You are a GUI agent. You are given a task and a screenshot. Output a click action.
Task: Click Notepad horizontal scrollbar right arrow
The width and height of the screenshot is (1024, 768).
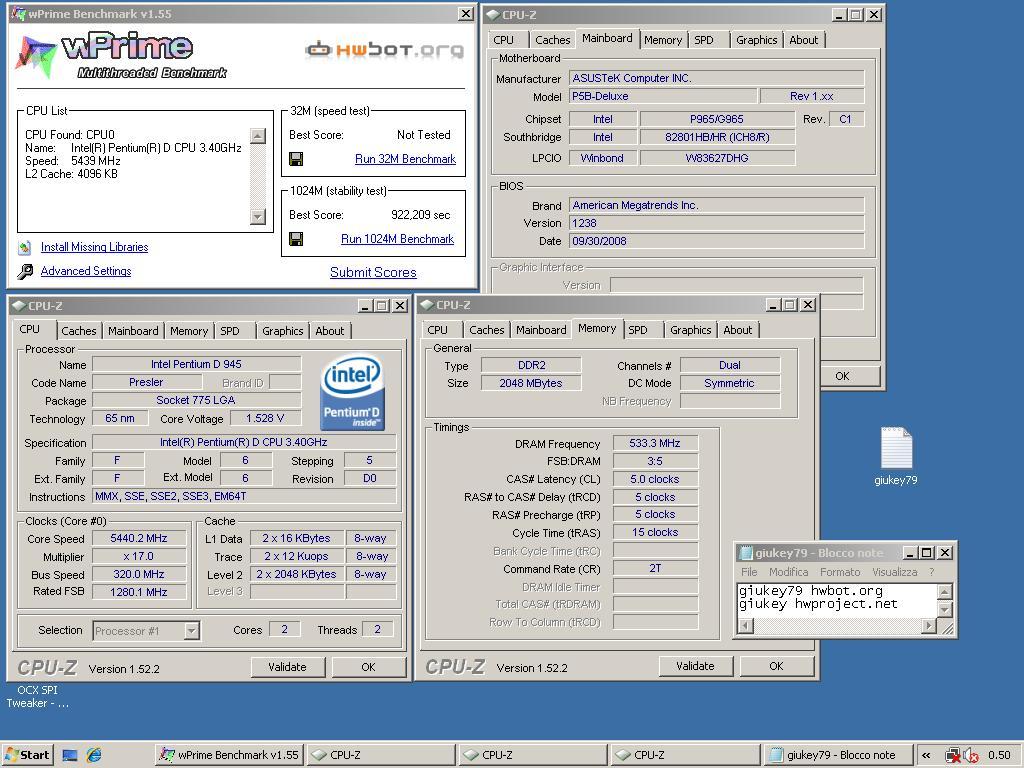[929, 626]
